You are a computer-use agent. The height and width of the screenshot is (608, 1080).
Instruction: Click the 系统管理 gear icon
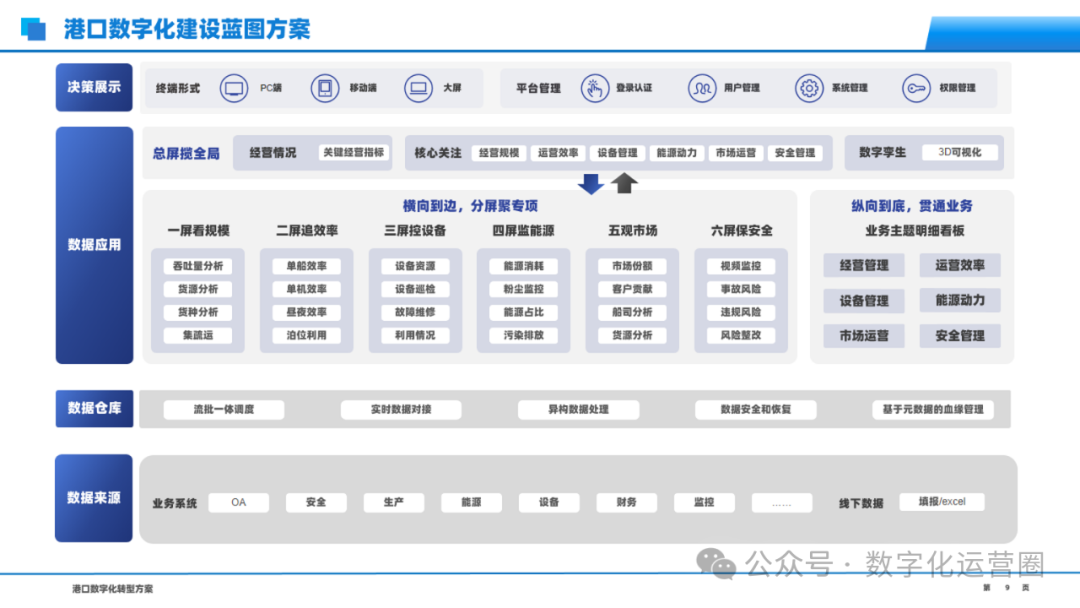click(x=809, y=88)
